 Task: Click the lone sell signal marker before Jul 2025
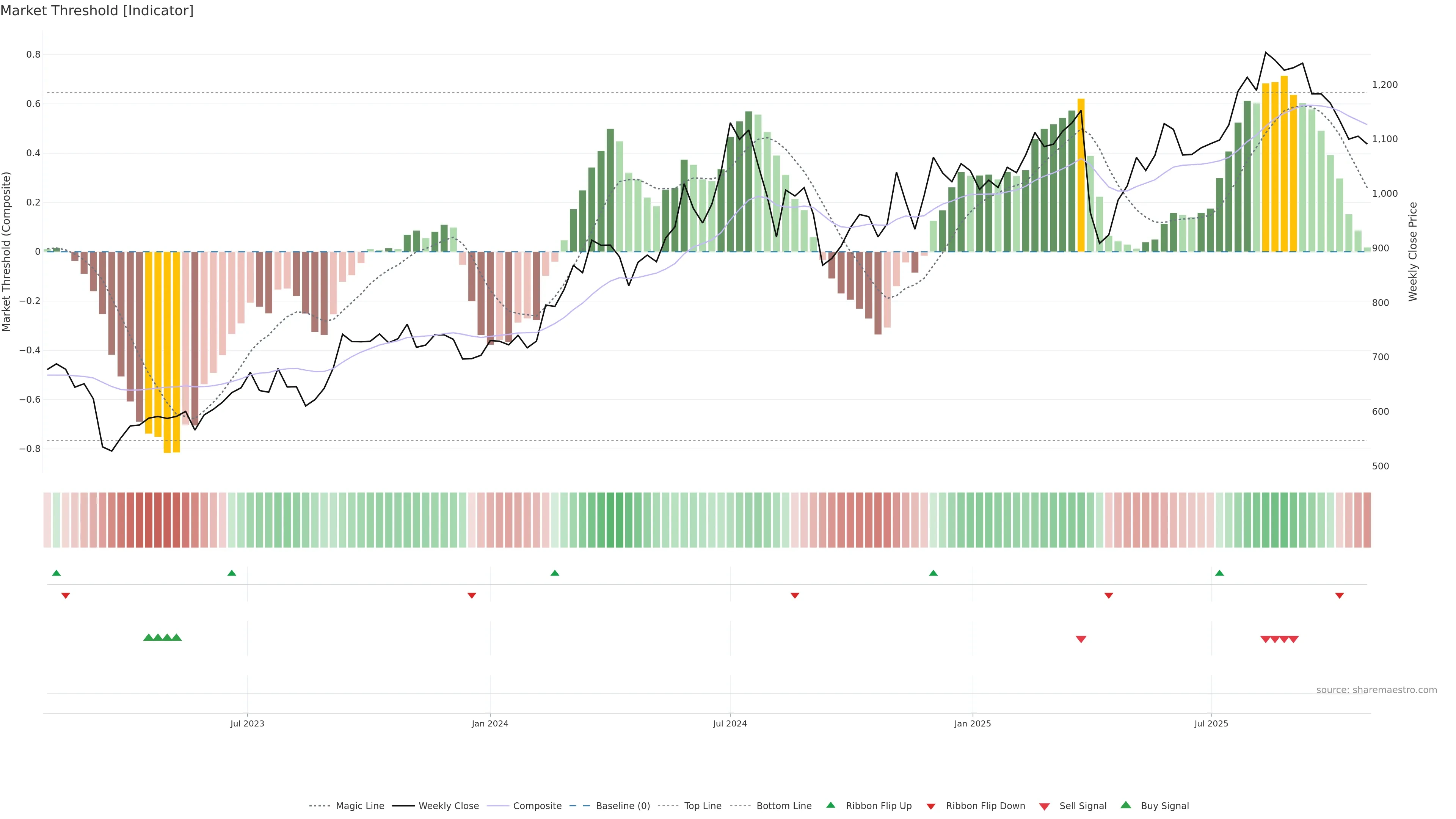(x=1081, y=639)
